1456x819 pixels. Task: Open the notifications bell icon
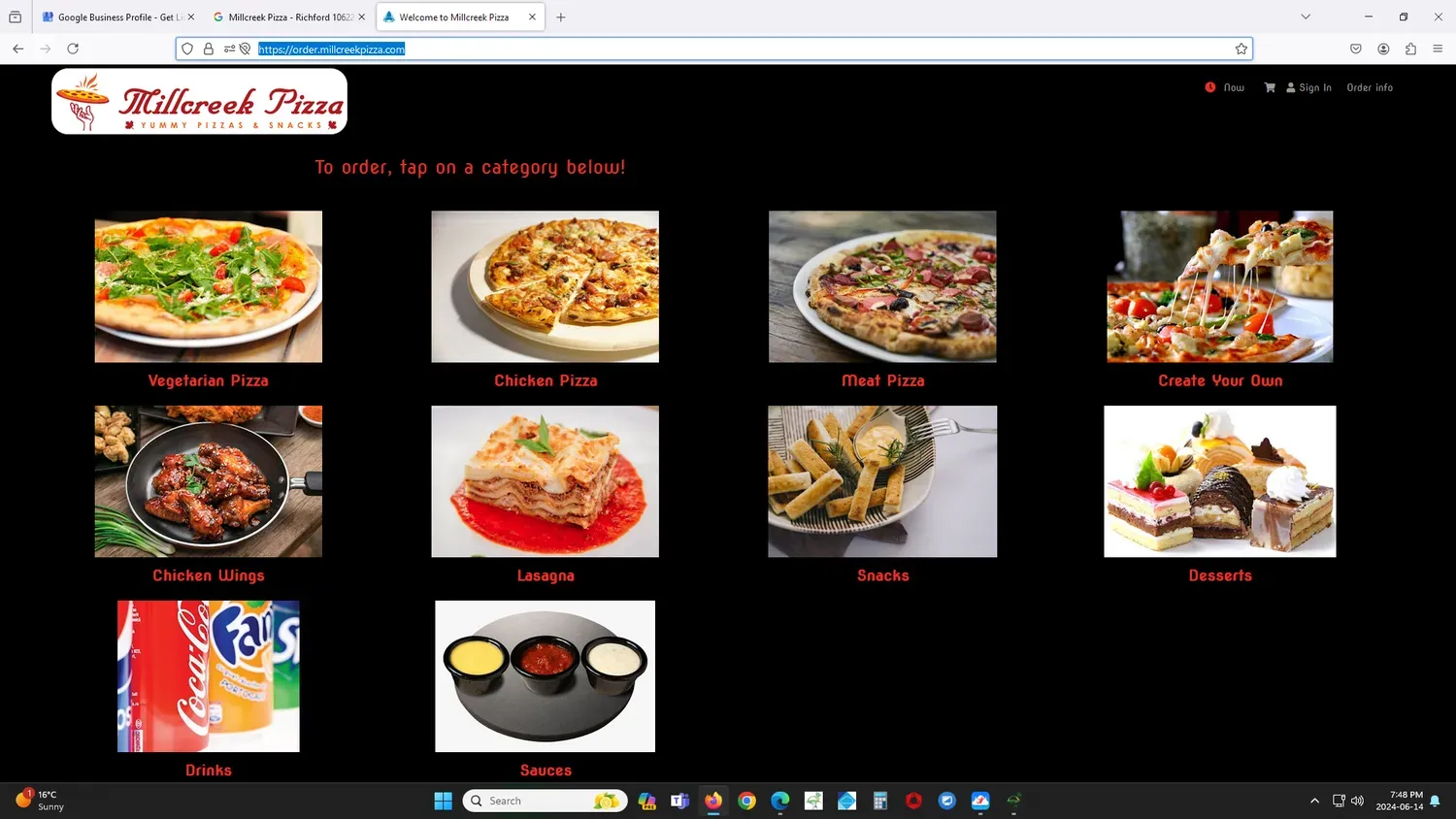(x=1435, y=802)
